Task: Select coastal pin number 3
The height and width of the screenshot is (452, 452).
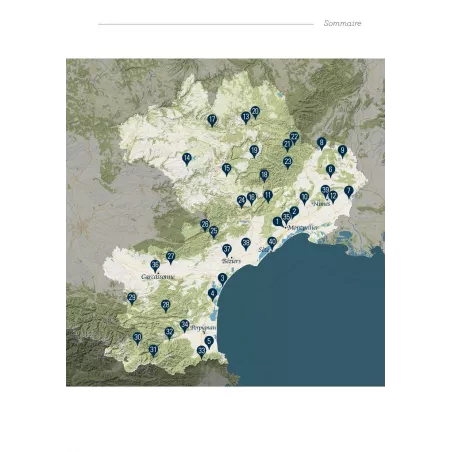Action: coord(223,279)
